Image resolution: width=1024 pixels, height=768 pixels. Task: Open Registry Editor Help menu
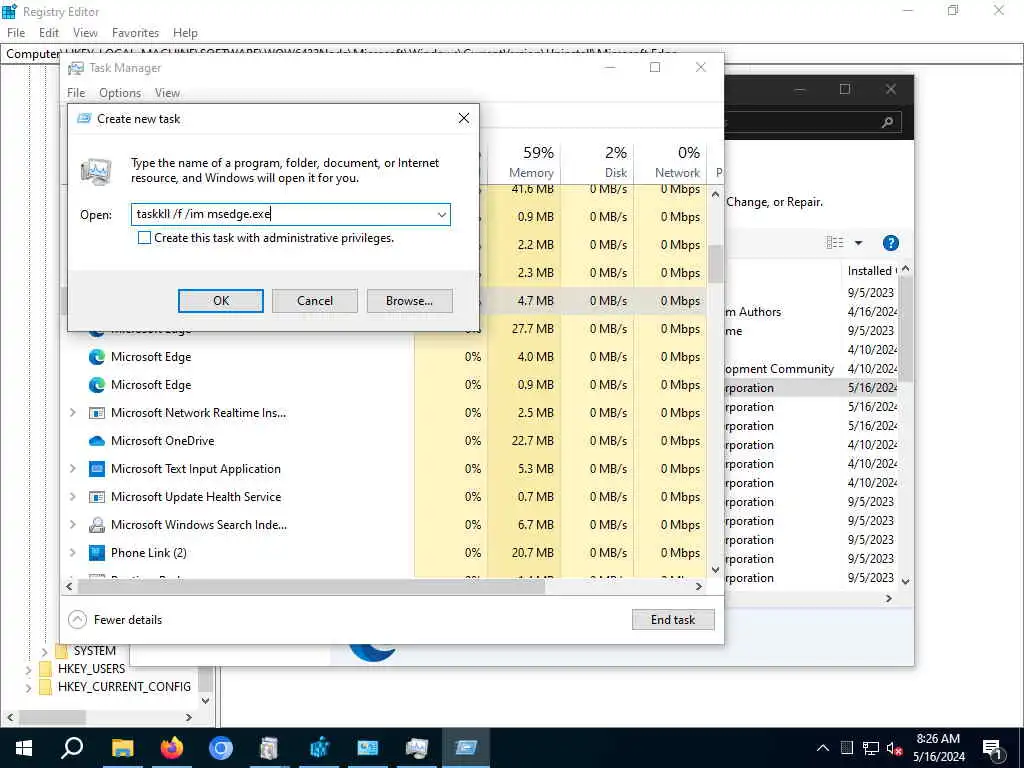pyautogui.click(x=185, y=33)
